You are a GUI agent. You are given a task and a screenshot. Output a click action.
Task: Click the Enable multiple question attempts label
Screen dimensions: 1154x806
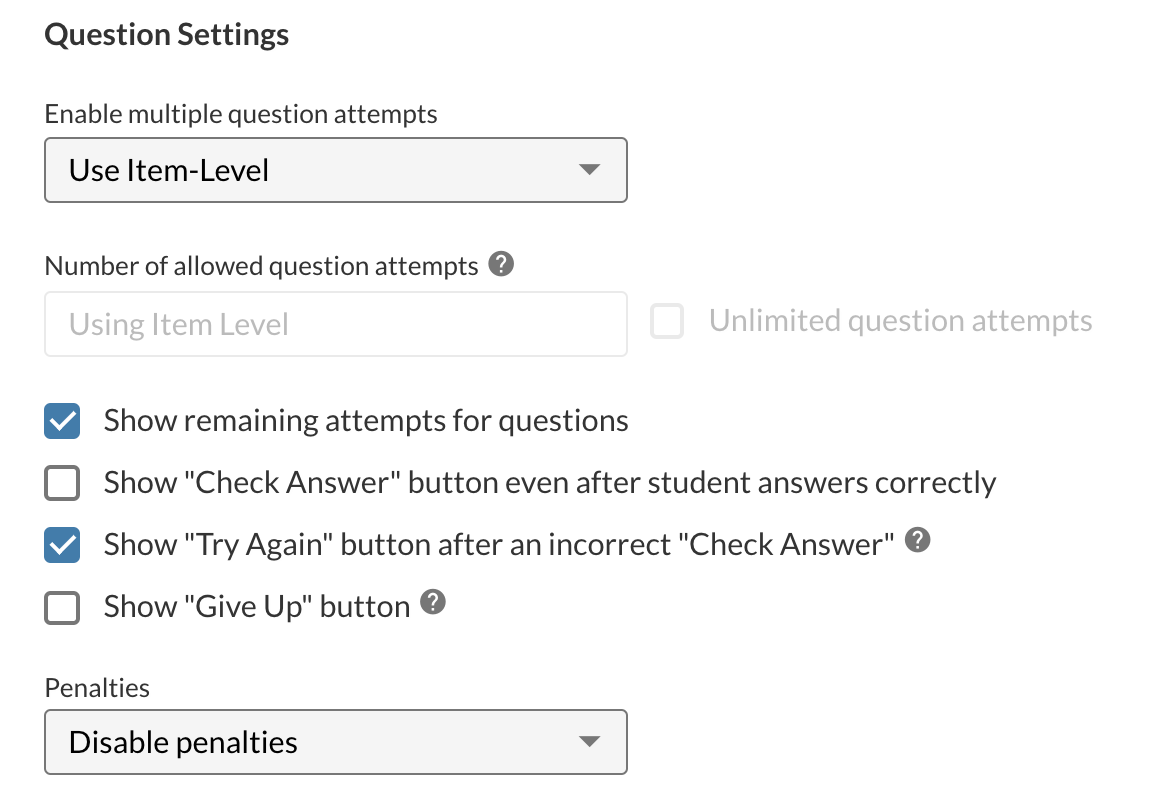click(x=240, y=113)
